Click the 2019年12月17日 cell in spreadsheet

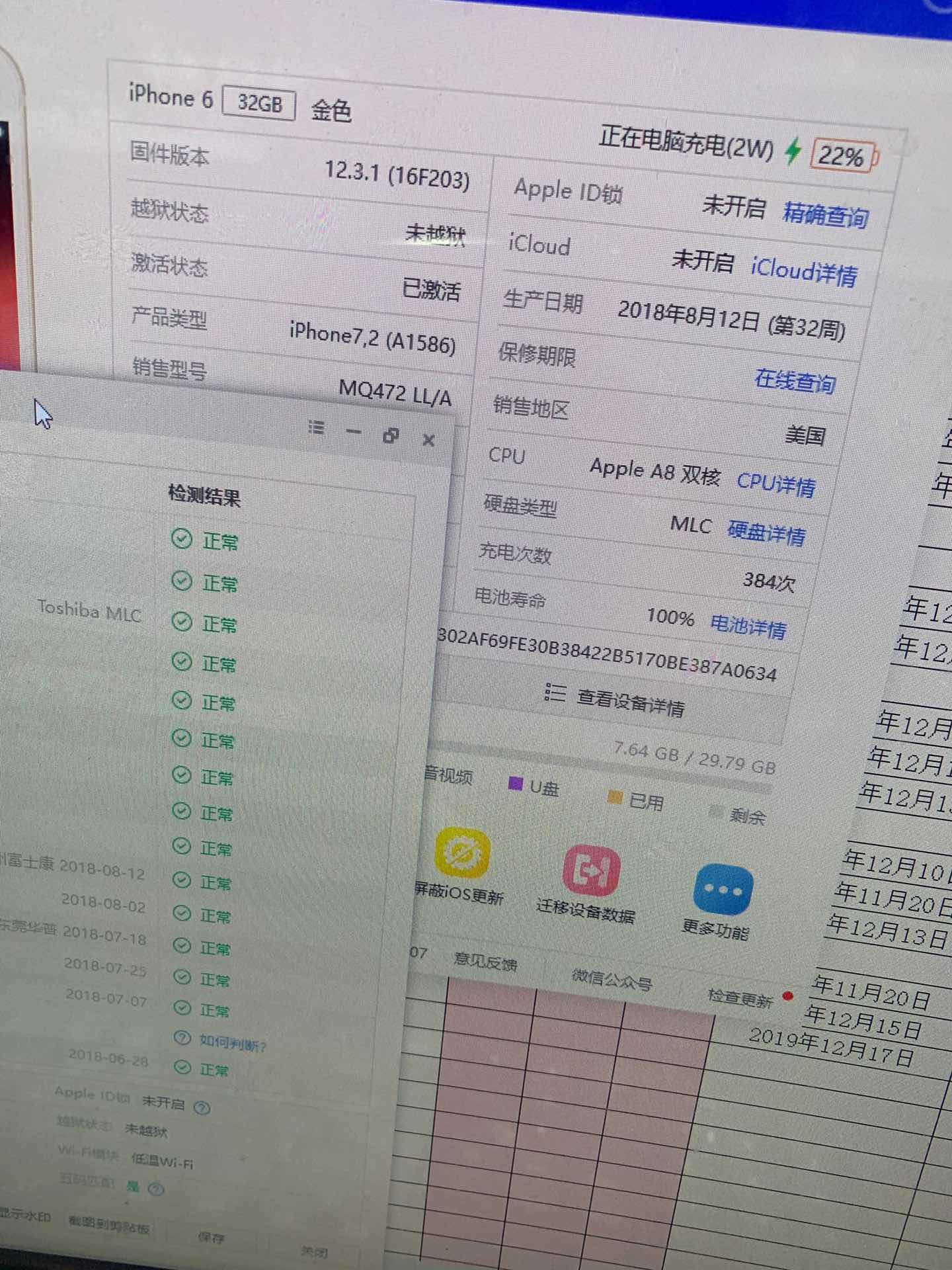[x=832, y=1048]
